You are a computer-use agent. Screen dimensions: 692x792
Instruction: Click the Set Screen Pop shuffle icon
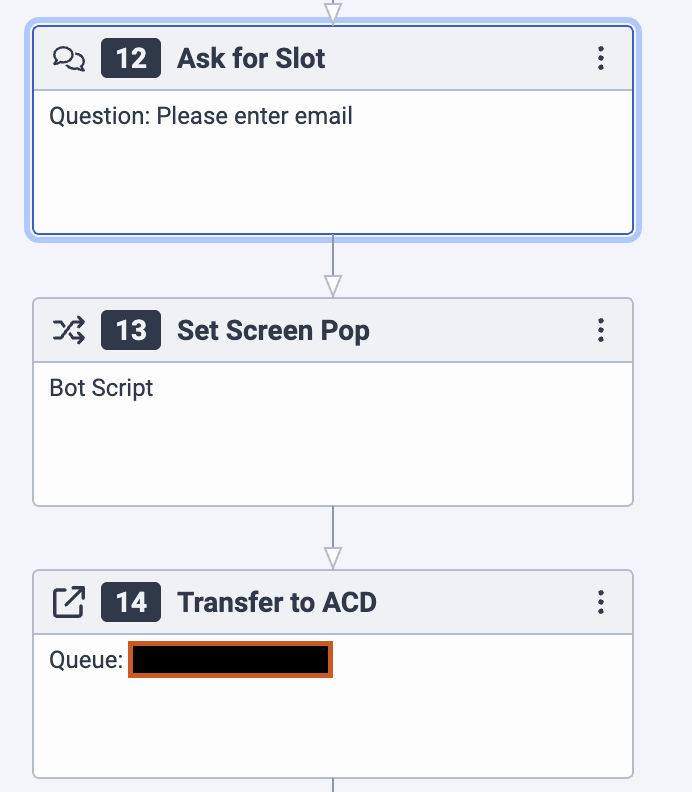coord(69,330)
